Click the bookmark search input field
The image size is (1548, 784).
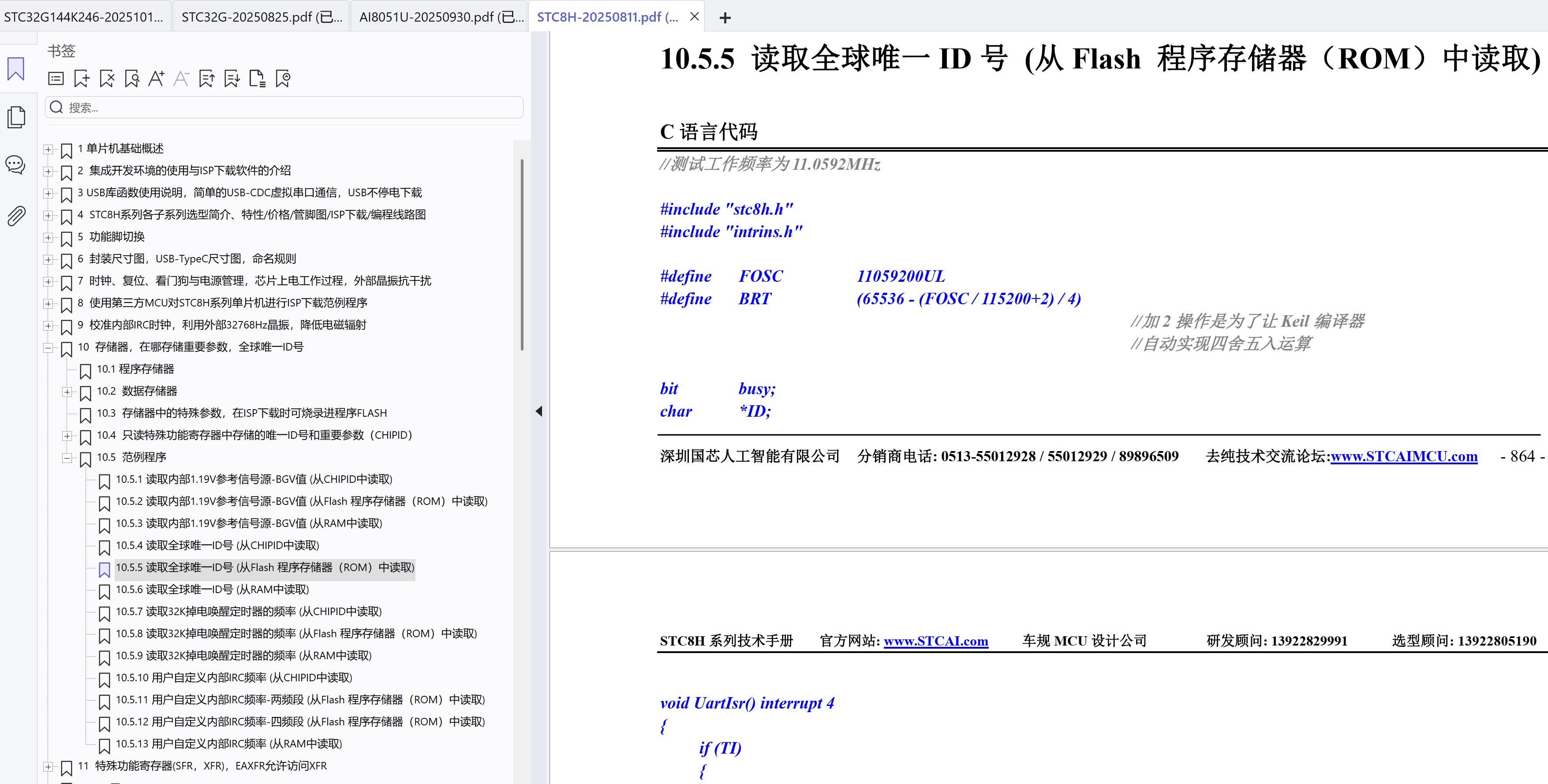pos(282,107)
